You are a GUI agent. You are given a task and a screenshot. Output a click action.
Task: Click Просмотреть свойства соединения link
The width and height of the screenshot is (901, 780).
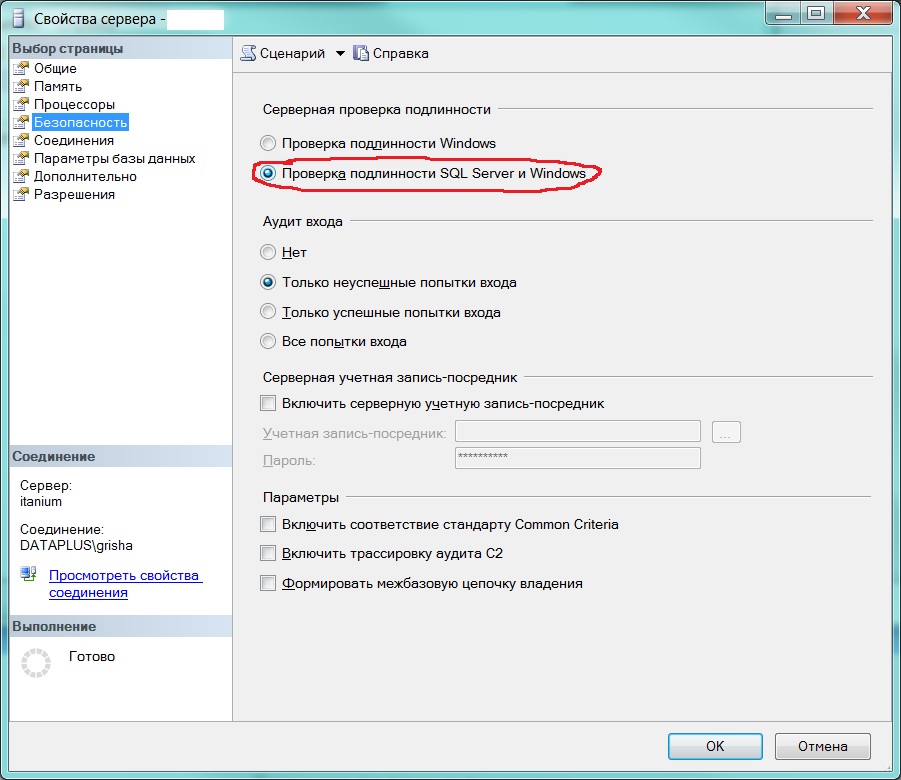pyautogui.click(x=125, y=583)
